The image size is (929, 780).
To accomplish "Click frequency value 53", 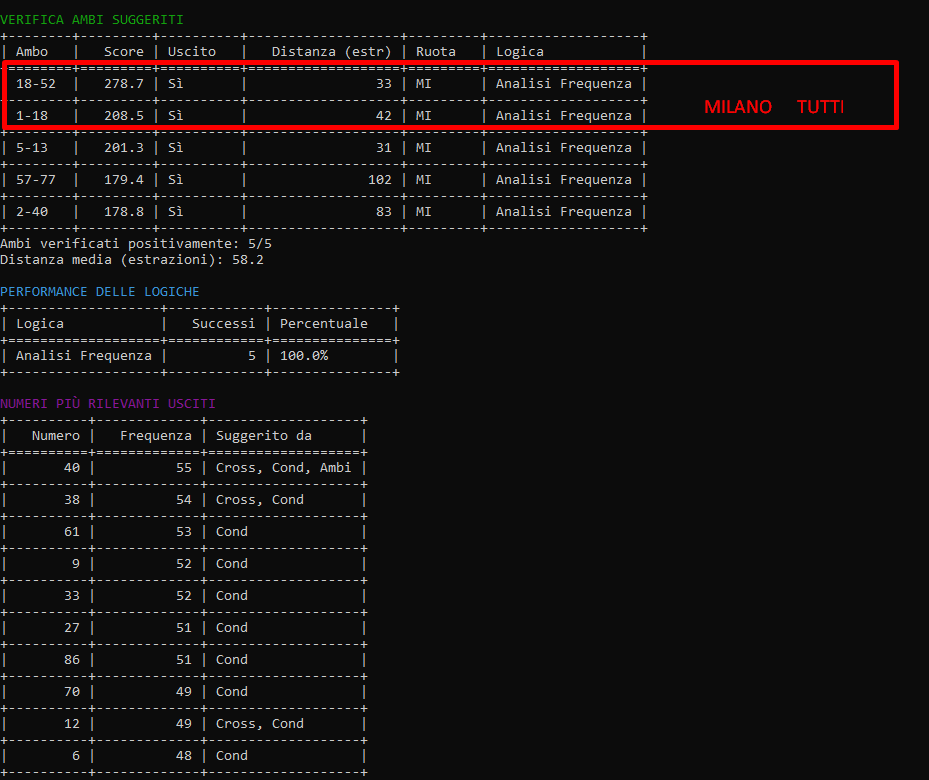I will [184, 531].
